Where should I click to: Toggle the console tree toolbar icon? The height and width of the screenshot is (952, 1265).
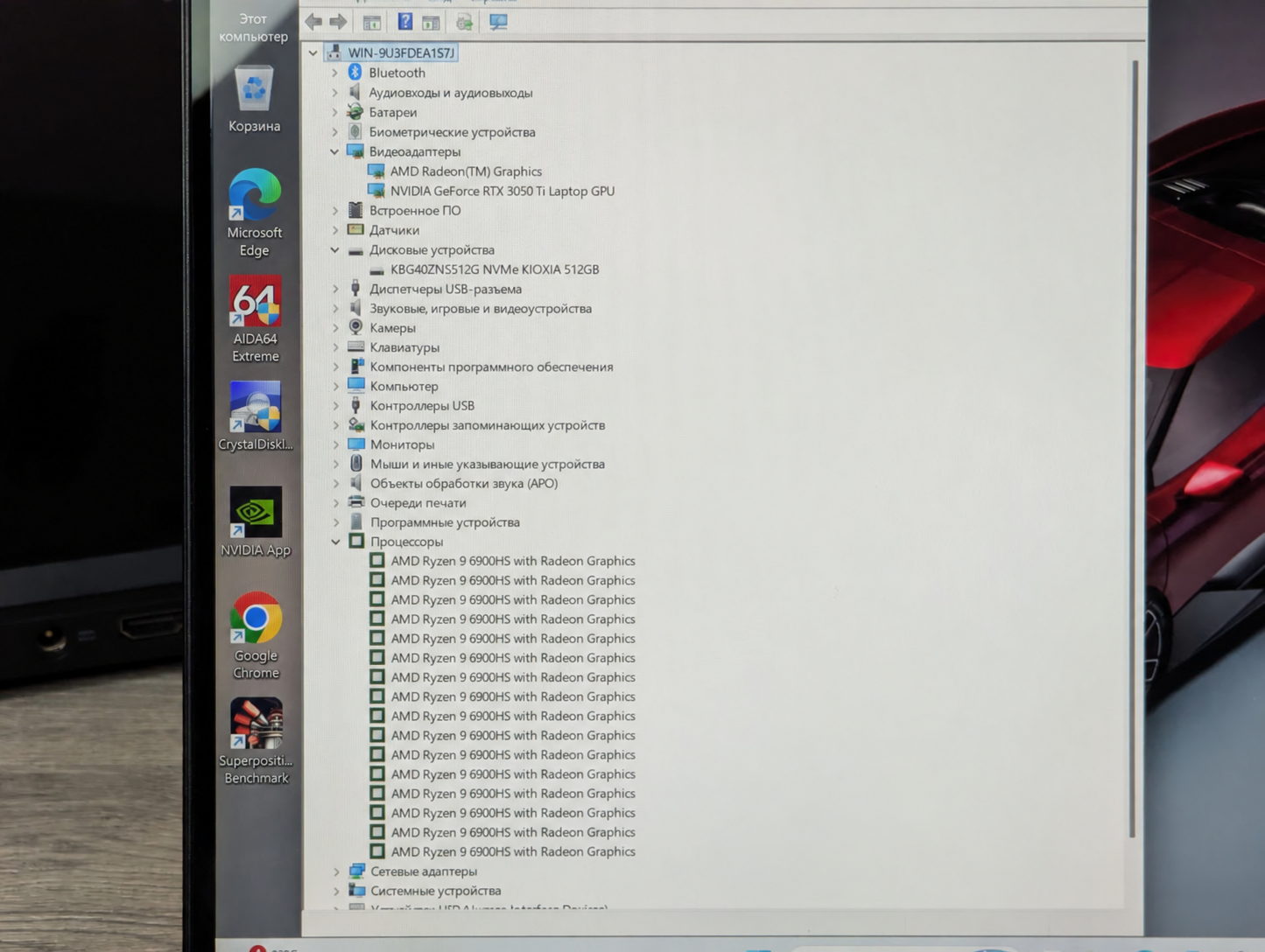tap(372, 22)
